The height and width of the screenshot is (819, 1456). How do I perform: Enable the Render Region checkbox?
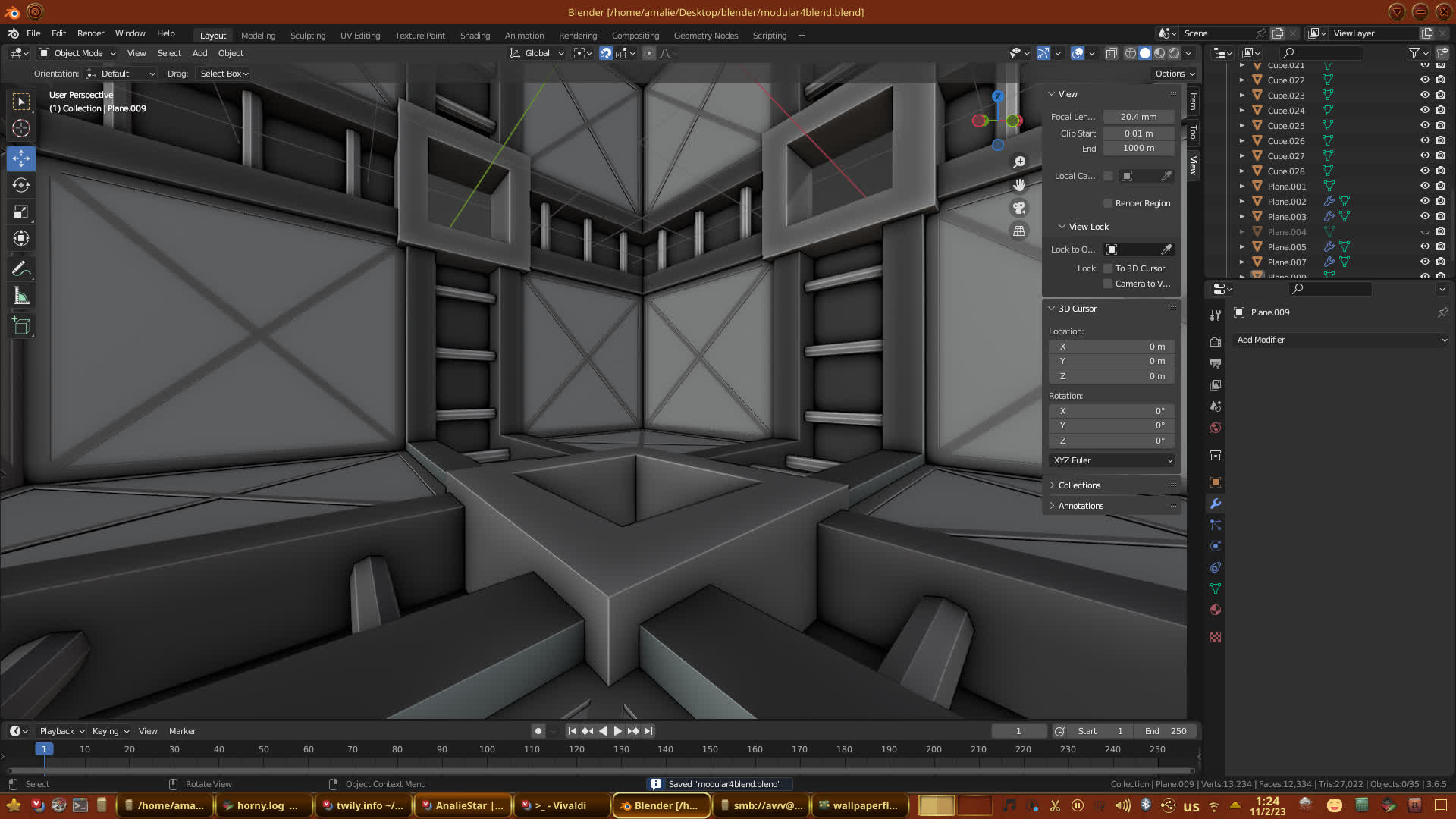tap(1108, 203)
